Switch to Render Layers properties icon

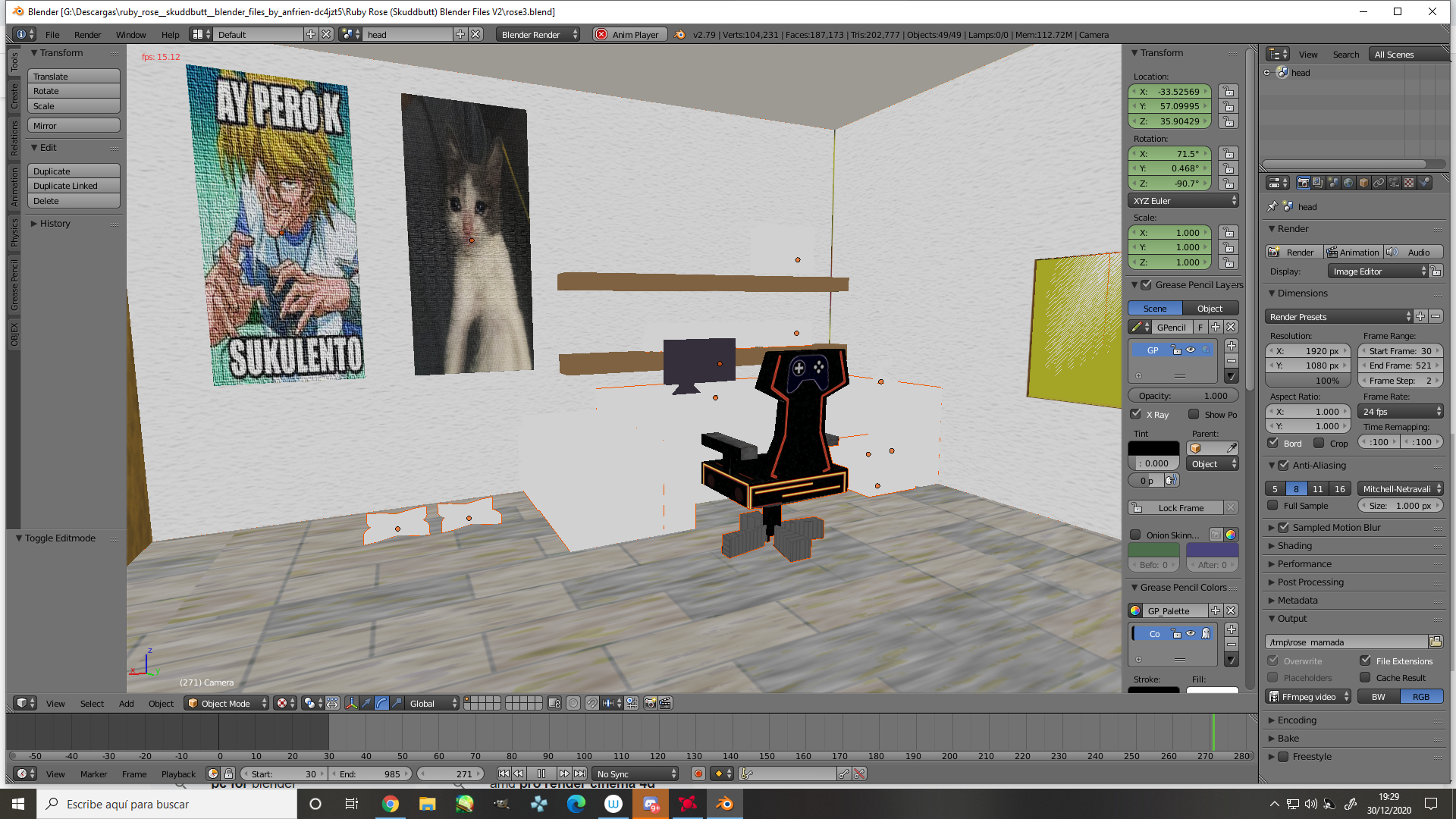pyautogui.click(x=1318, y=183)
